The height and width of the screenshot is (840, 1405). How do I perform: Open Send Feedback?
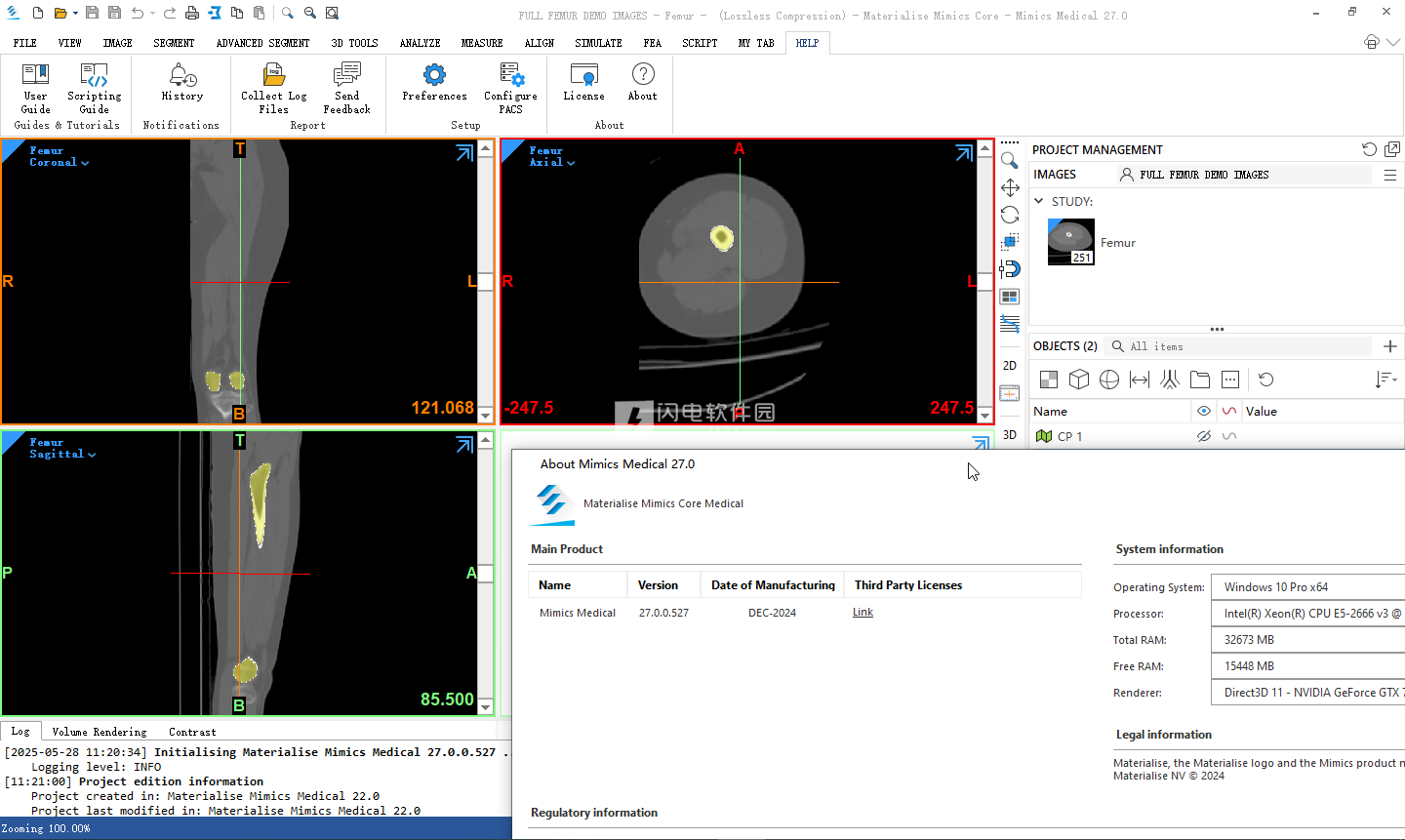coord(347,89)
